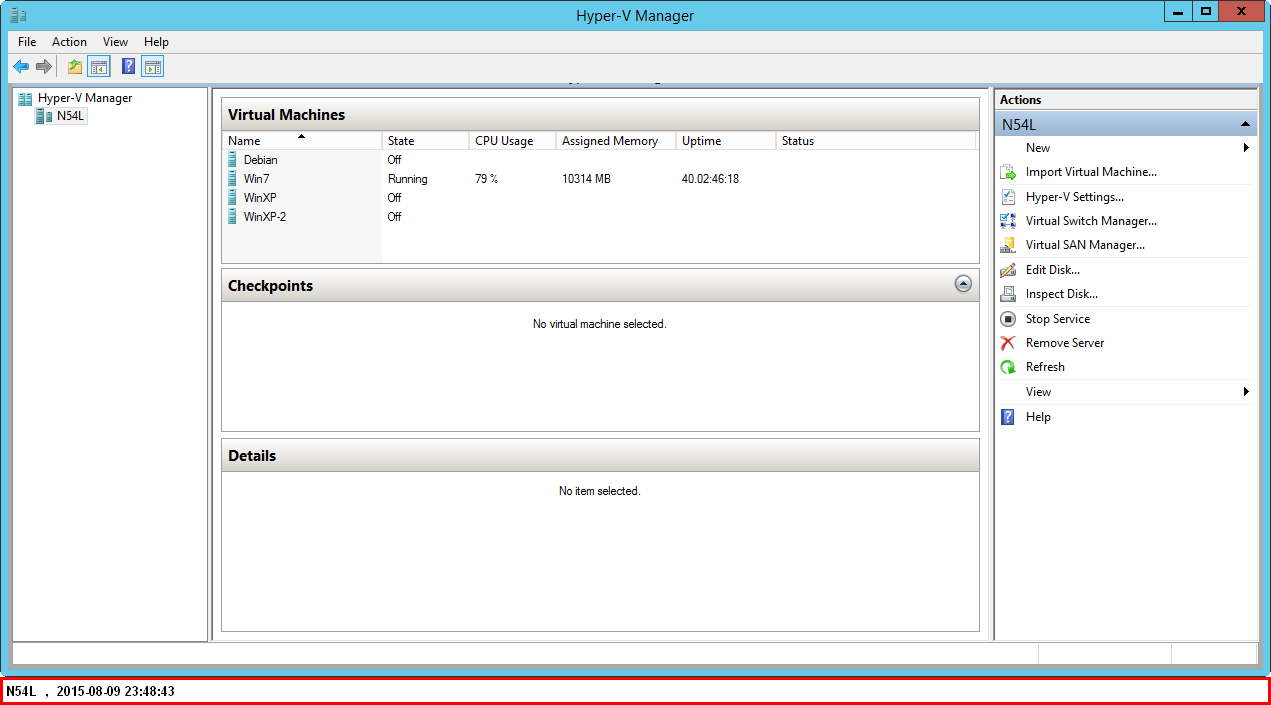Sort by the Uptime column header
This screenshot has width=1271, height=705.
point(726,141)
